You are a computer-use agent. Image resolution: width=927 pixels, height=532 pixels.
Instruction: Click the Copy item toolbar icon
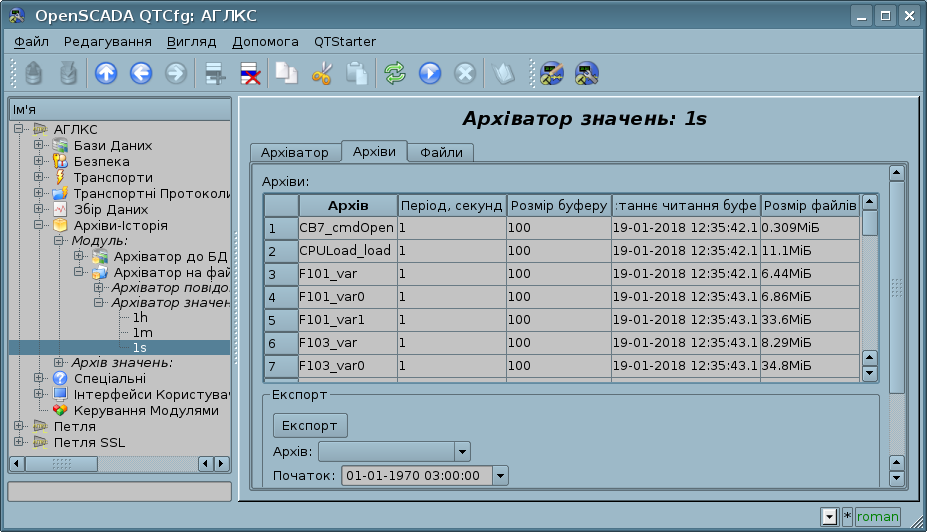(x=287, y=73)
